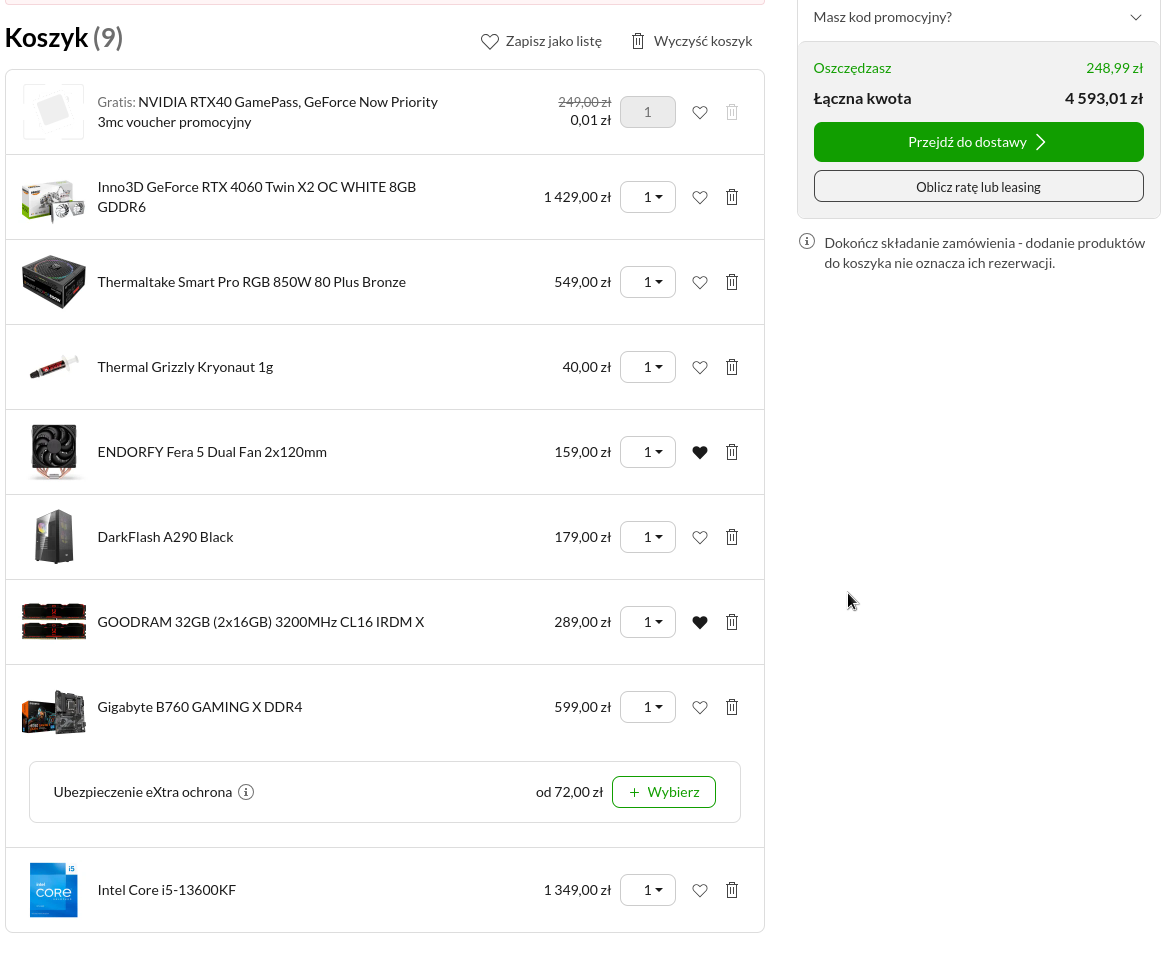Image resolution: width=1172 pixels, height=969 pixels.
Task: Open quantity selector for GOODRAM 32GB
Action: [648, 622]
